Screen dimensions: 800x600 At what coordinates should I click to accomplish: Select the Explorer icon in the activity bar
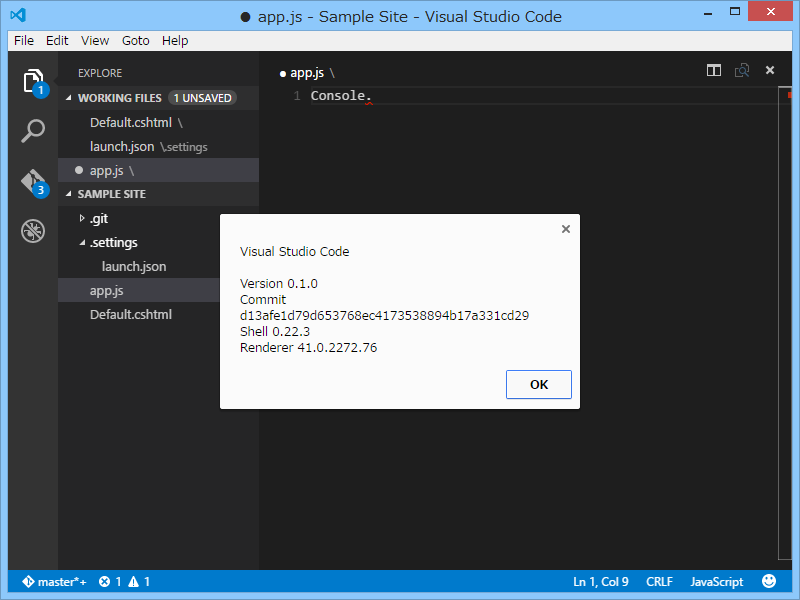32,82
